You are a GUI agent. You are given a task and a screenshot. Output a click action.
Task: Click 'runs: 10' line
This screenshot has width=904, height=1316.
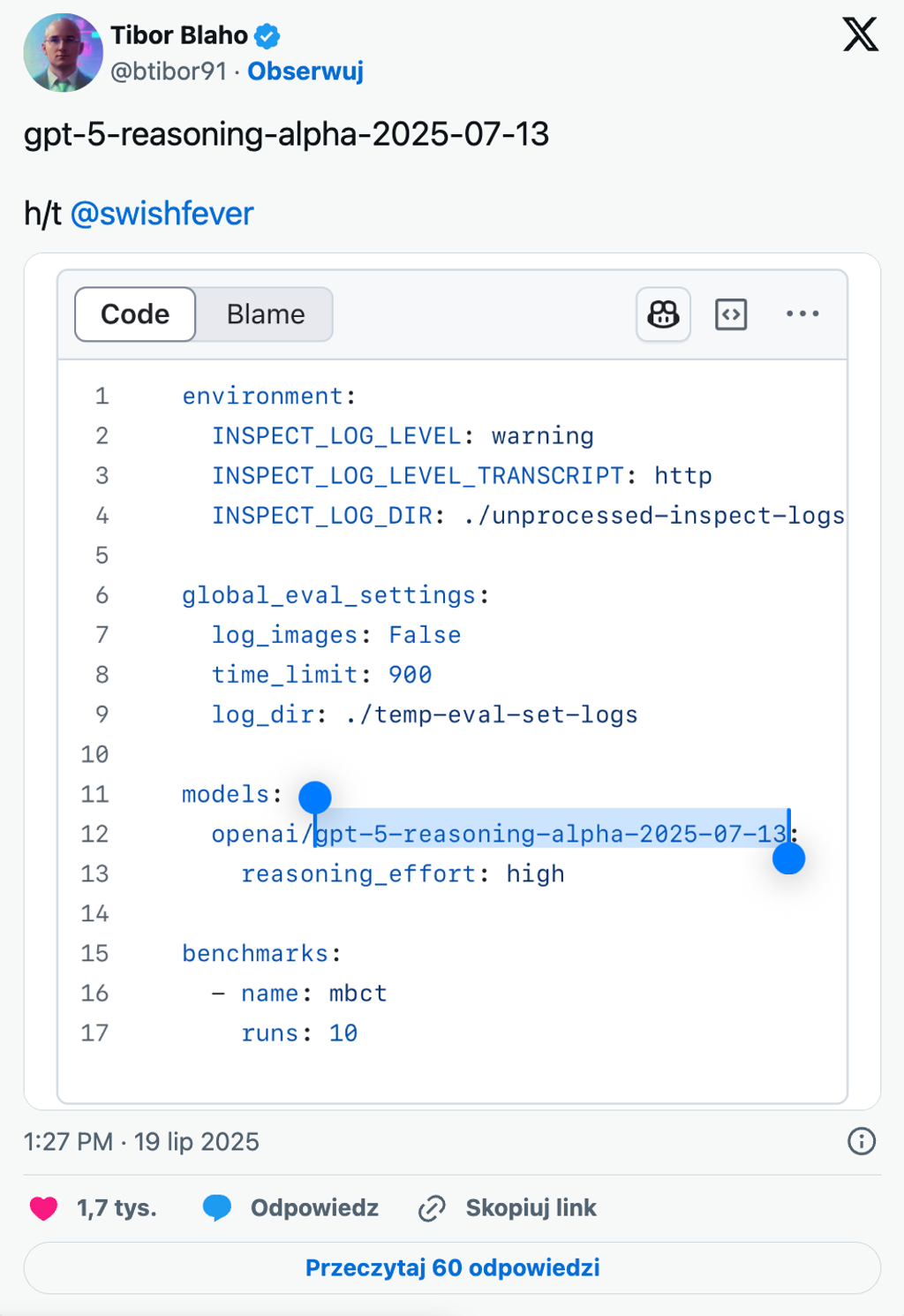[299, 1033]
